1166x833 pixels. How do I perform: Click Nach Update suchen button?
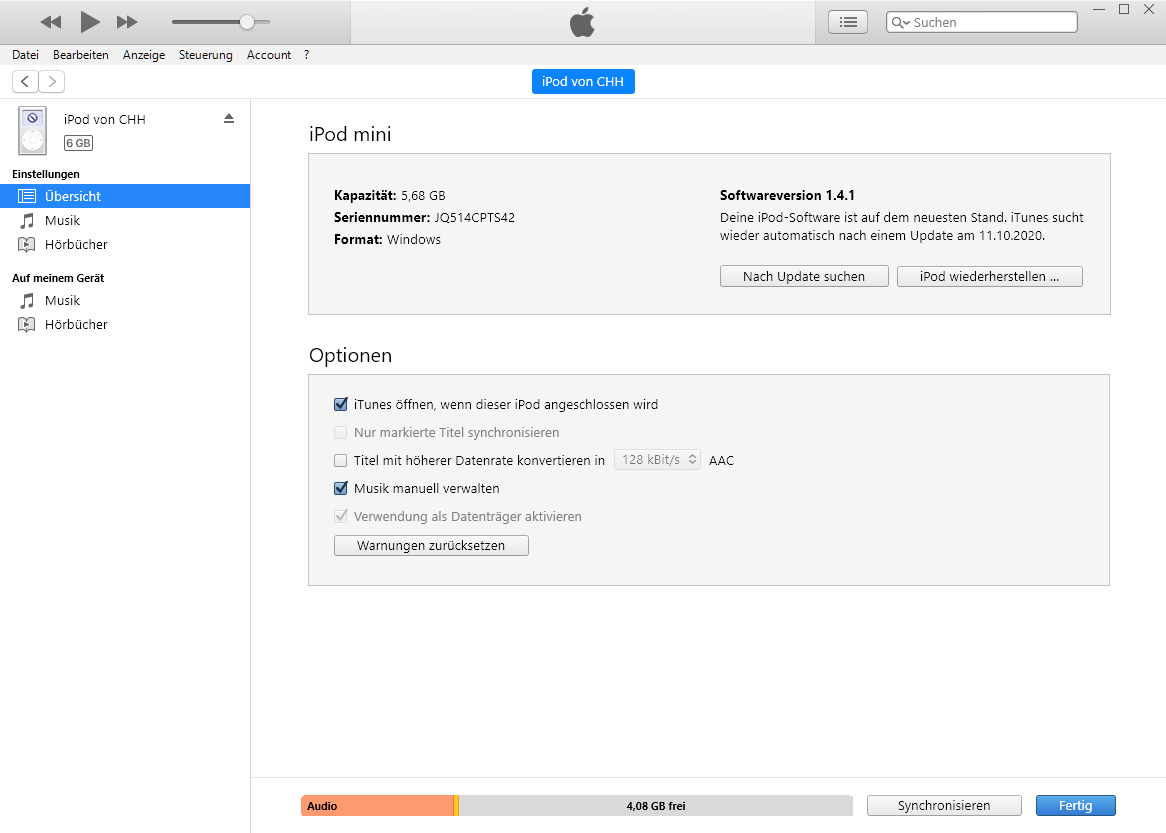(x=804, y=277)
